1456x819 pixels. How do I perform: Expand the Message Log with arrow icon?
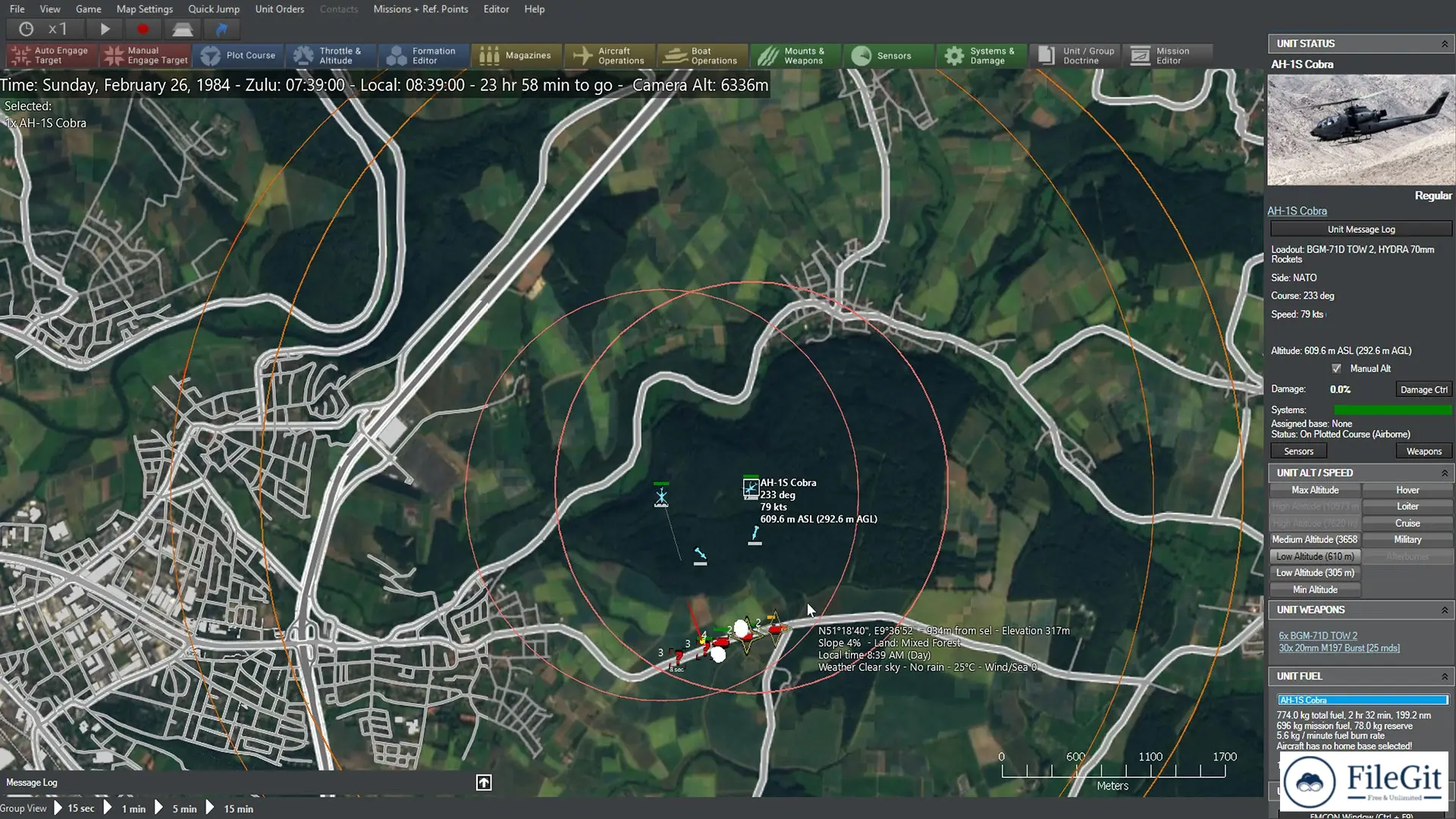[484, 783]
